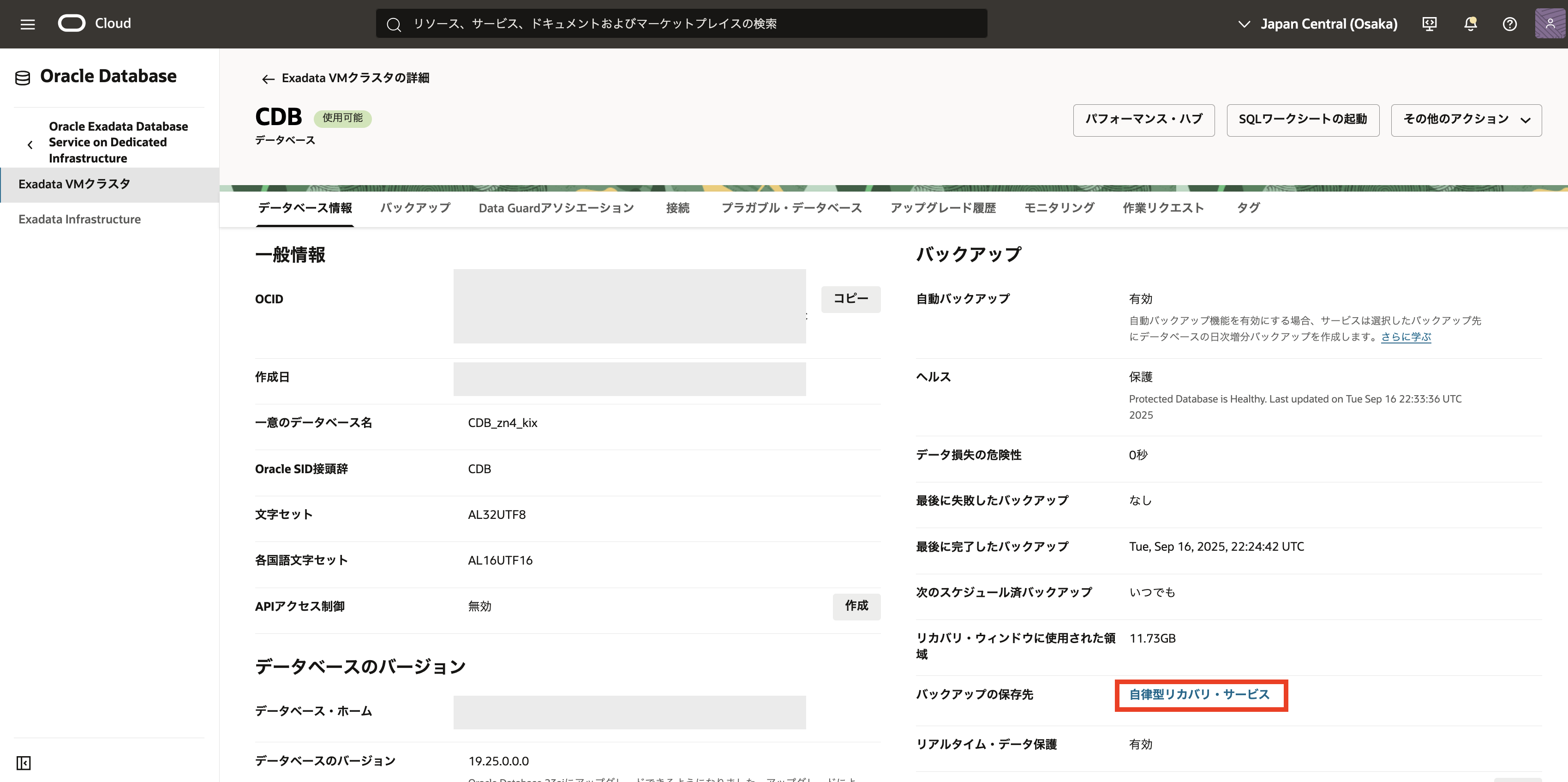Open the hamburger navigation menu
The width and height of the screenshot is (1568, 782).
point(27,24)
